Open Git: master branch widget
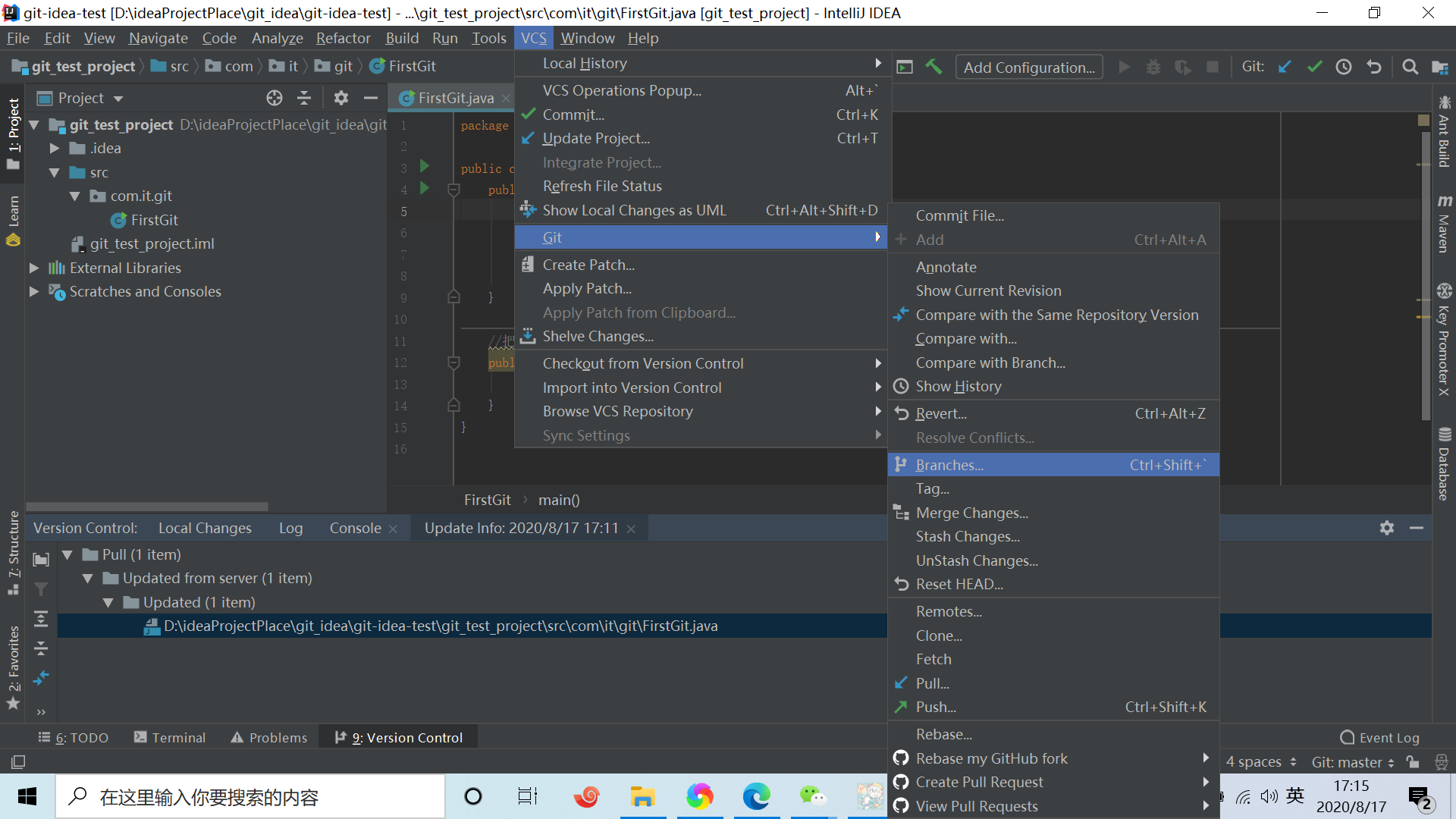This screenshot has width=1456, height=819. (x=1353, y=762)
